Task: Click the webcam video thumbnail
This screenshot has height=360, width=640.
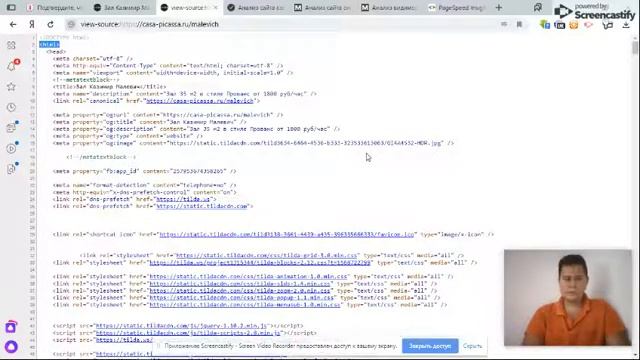Action: tap(568, 298)
